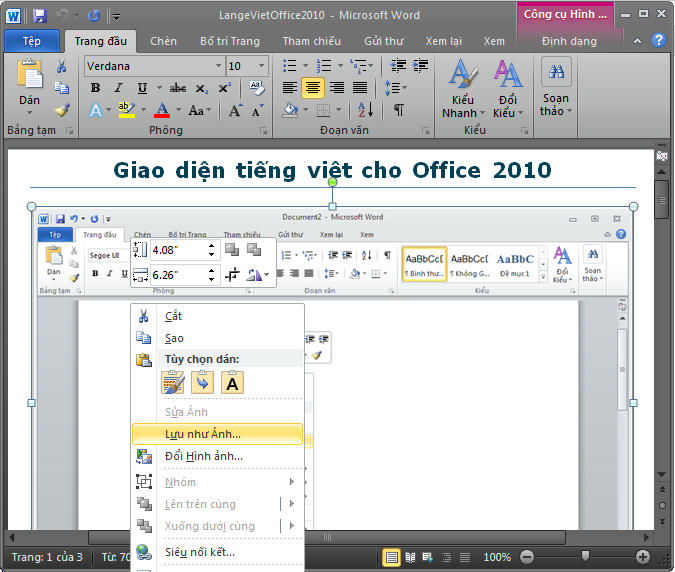Open the Verdana font name dropdown

tap(218, 66)
